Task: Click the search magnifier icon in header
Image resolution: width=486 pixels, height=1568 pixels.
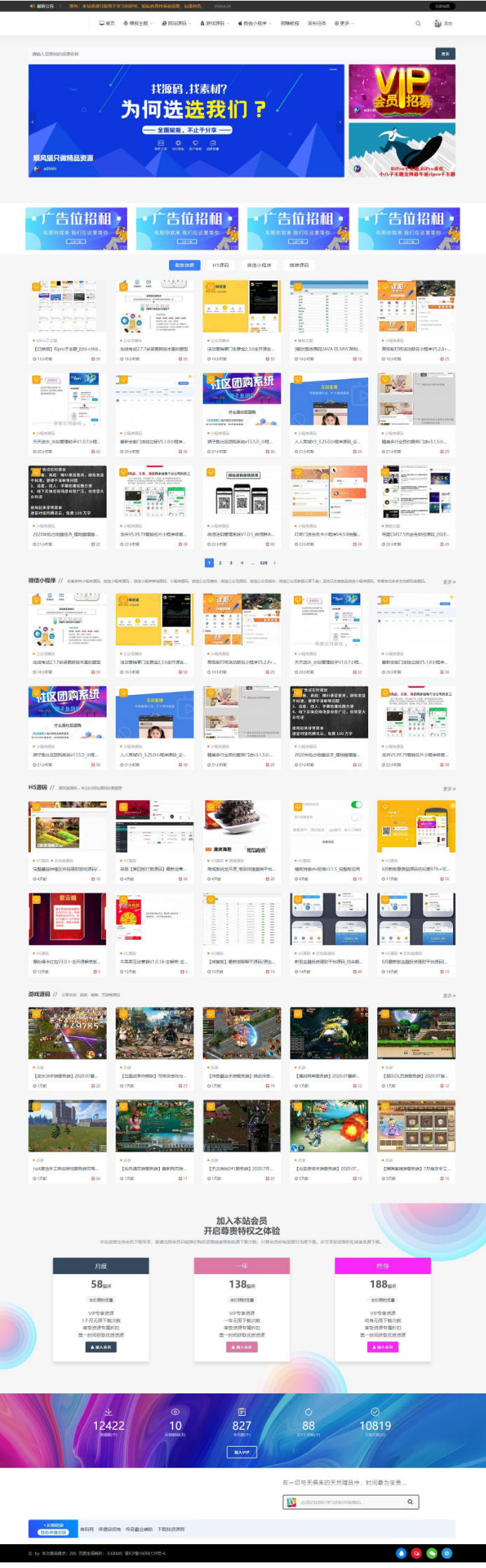Action: click(x=418, y=23)
